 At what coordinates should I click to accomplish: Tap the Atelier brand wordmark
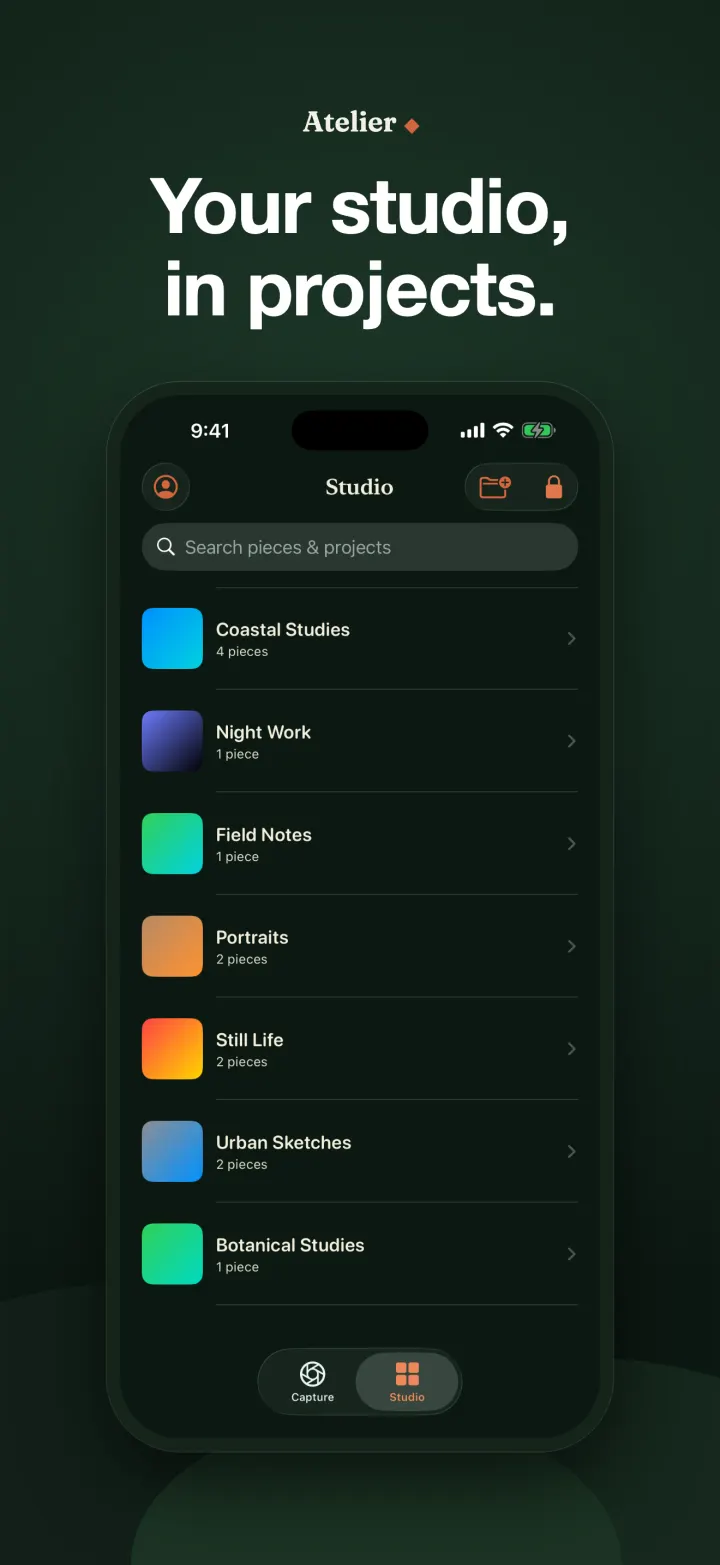[x=350, y=123]
